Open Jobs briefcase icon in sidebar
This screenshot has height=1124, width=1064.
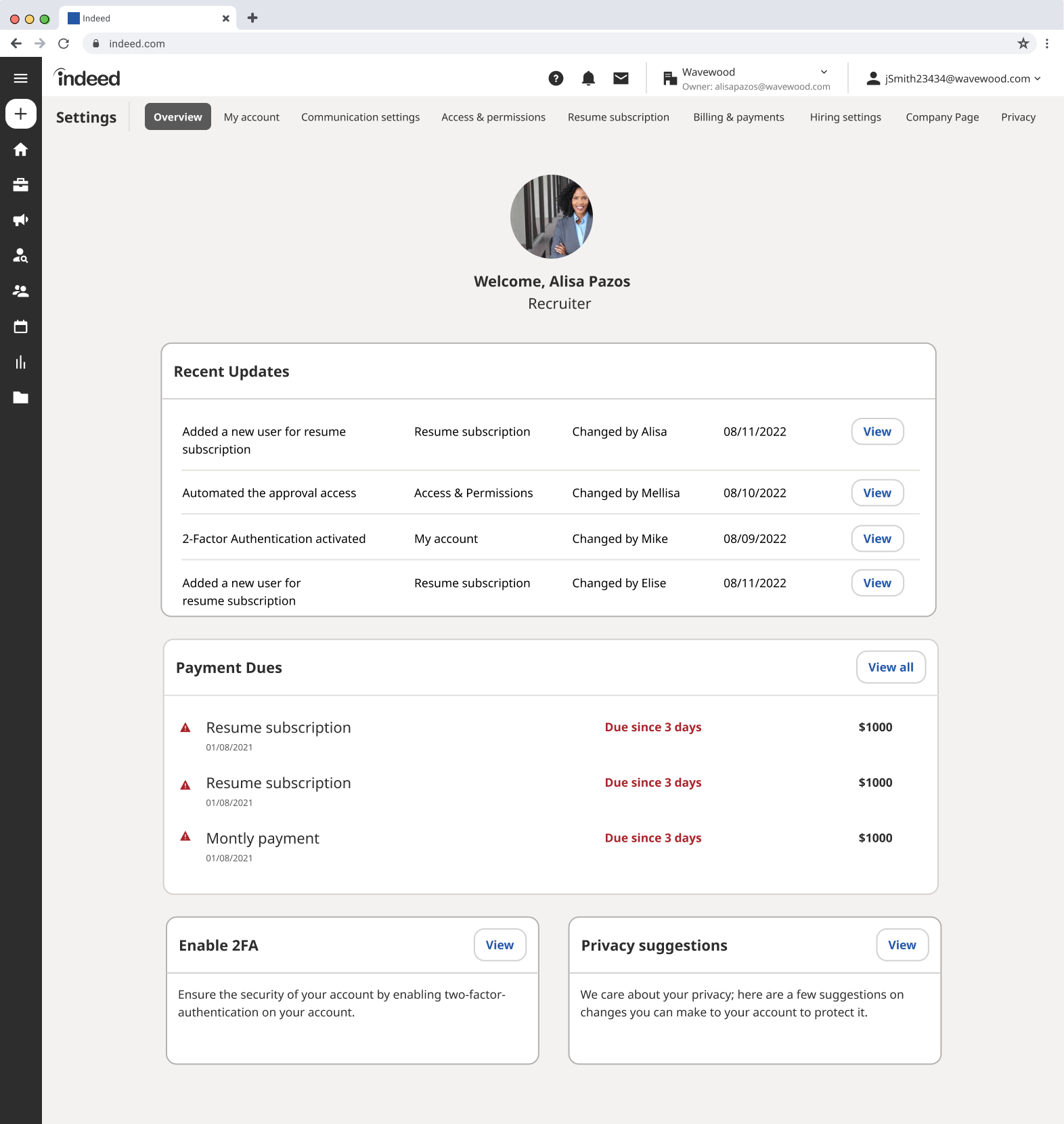(20, 185)
